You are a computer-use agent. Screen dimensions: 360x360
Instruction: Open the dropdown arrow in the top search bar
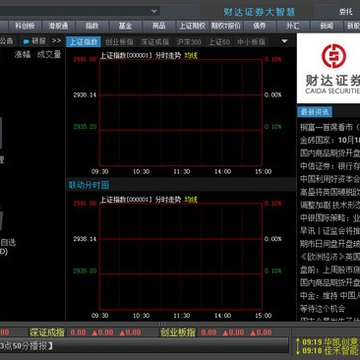coord(154,11)
